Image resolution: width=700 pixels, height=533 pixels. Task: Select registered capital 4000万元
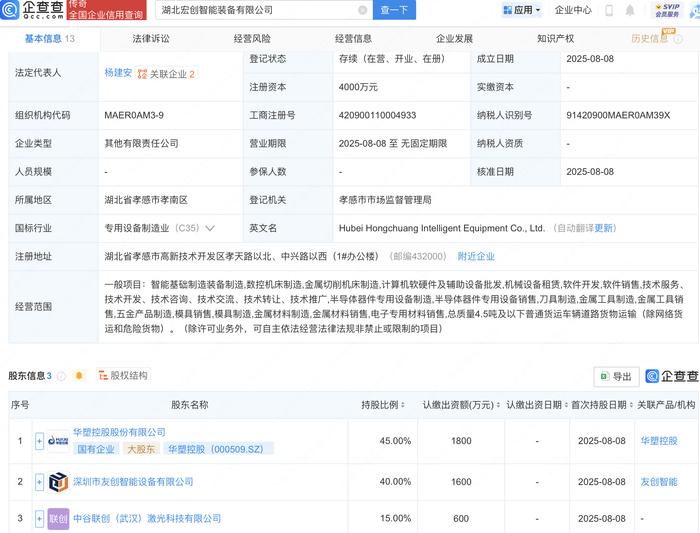tap(358, 87)
